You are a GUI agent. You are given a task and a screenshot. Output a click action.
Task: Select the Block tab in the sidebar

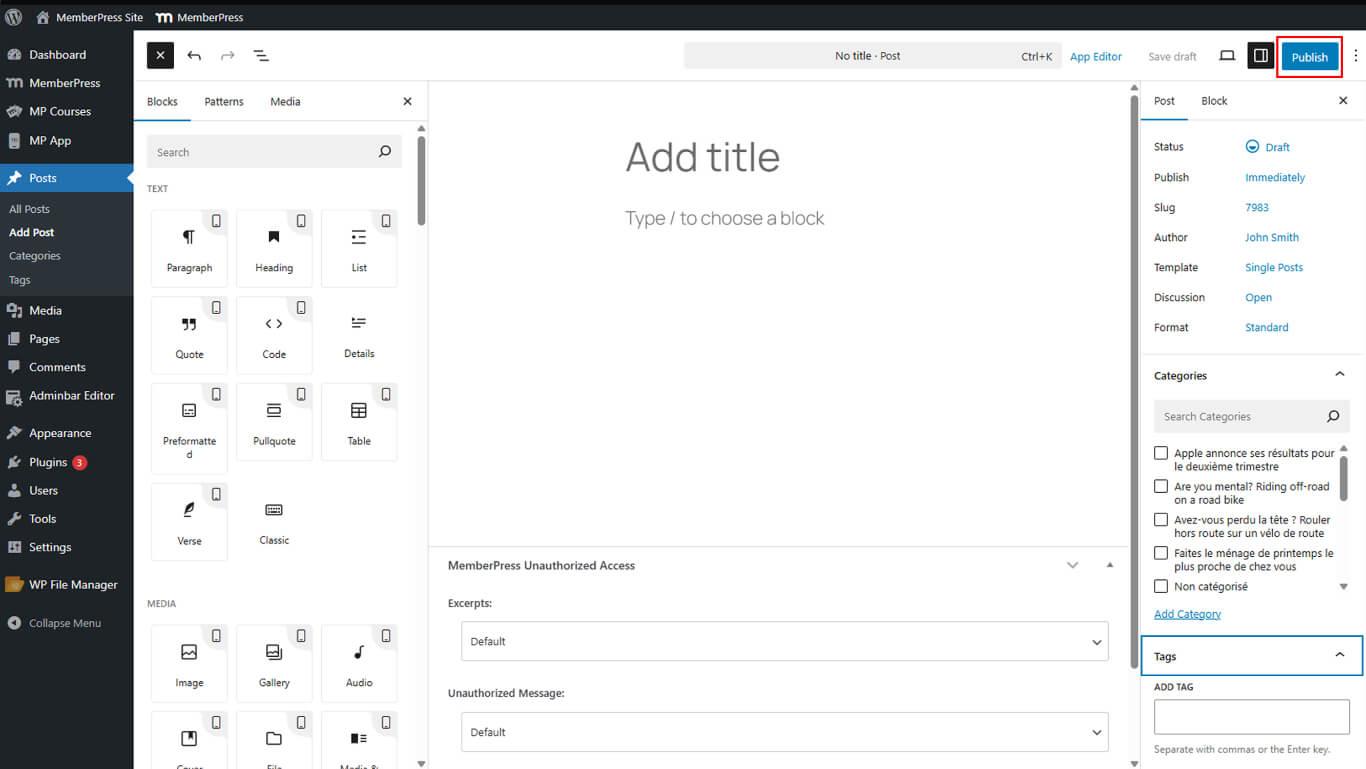[1214, 101]
